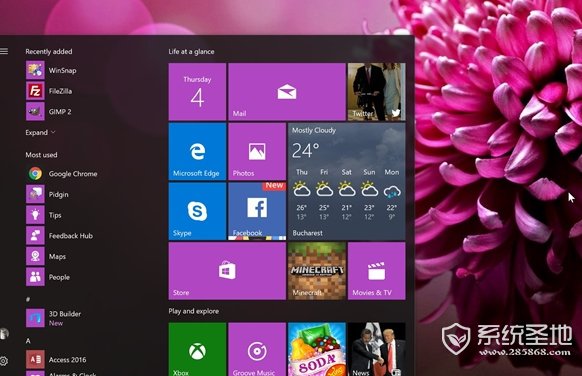
Task: Open the user account picture
Action: 4,334
